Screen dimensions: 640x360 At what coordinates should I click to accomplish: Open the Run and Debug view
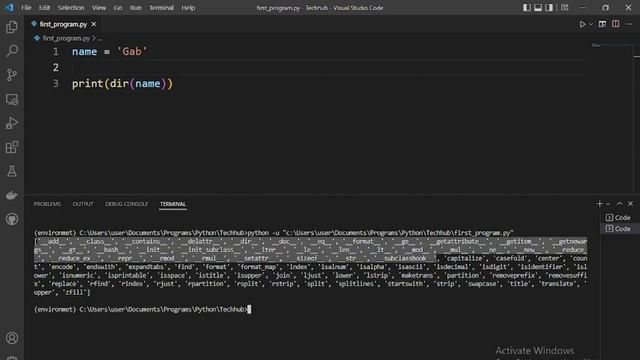point(12,123)
